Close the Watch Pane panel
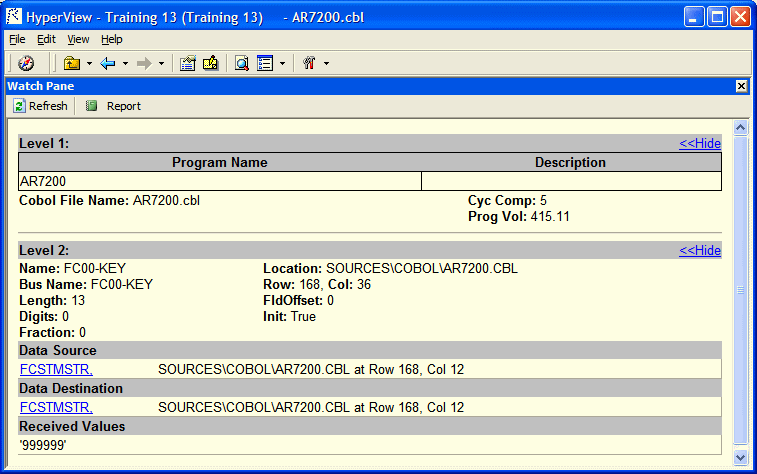Viewport: 757px width, 474px height. coord(741,86)
